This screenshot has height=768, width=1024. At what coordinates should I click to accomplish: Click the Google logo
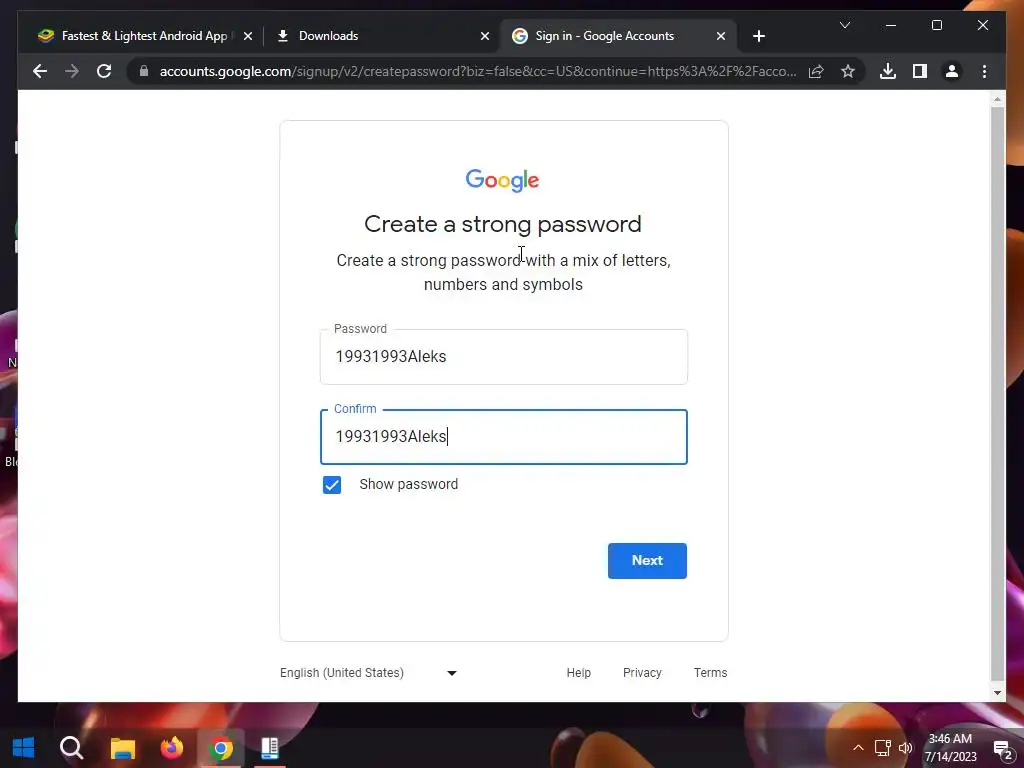pyautogui.click(x=502, y=181)
